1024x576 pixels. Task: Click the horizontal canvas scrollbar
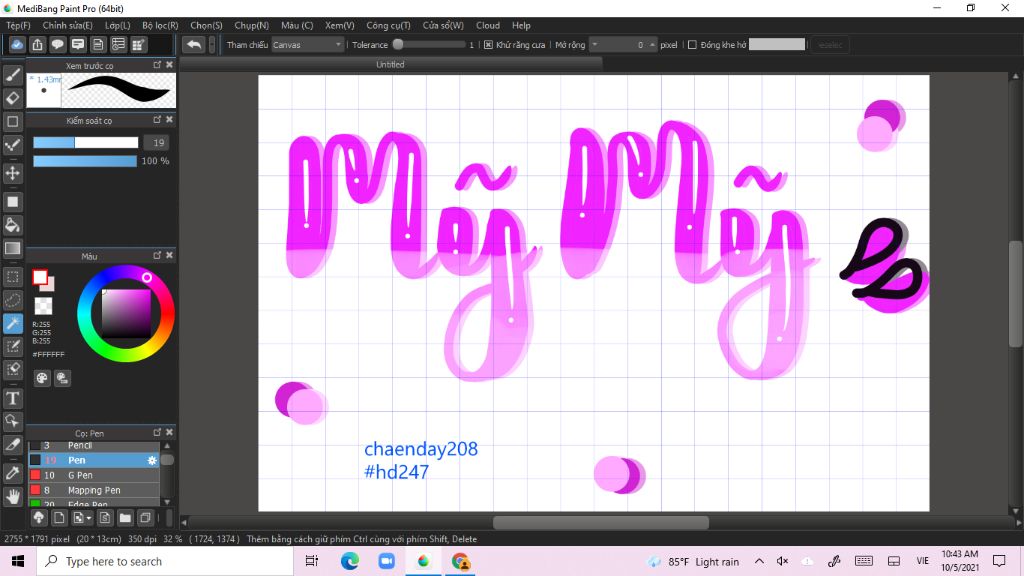(601, 522)
